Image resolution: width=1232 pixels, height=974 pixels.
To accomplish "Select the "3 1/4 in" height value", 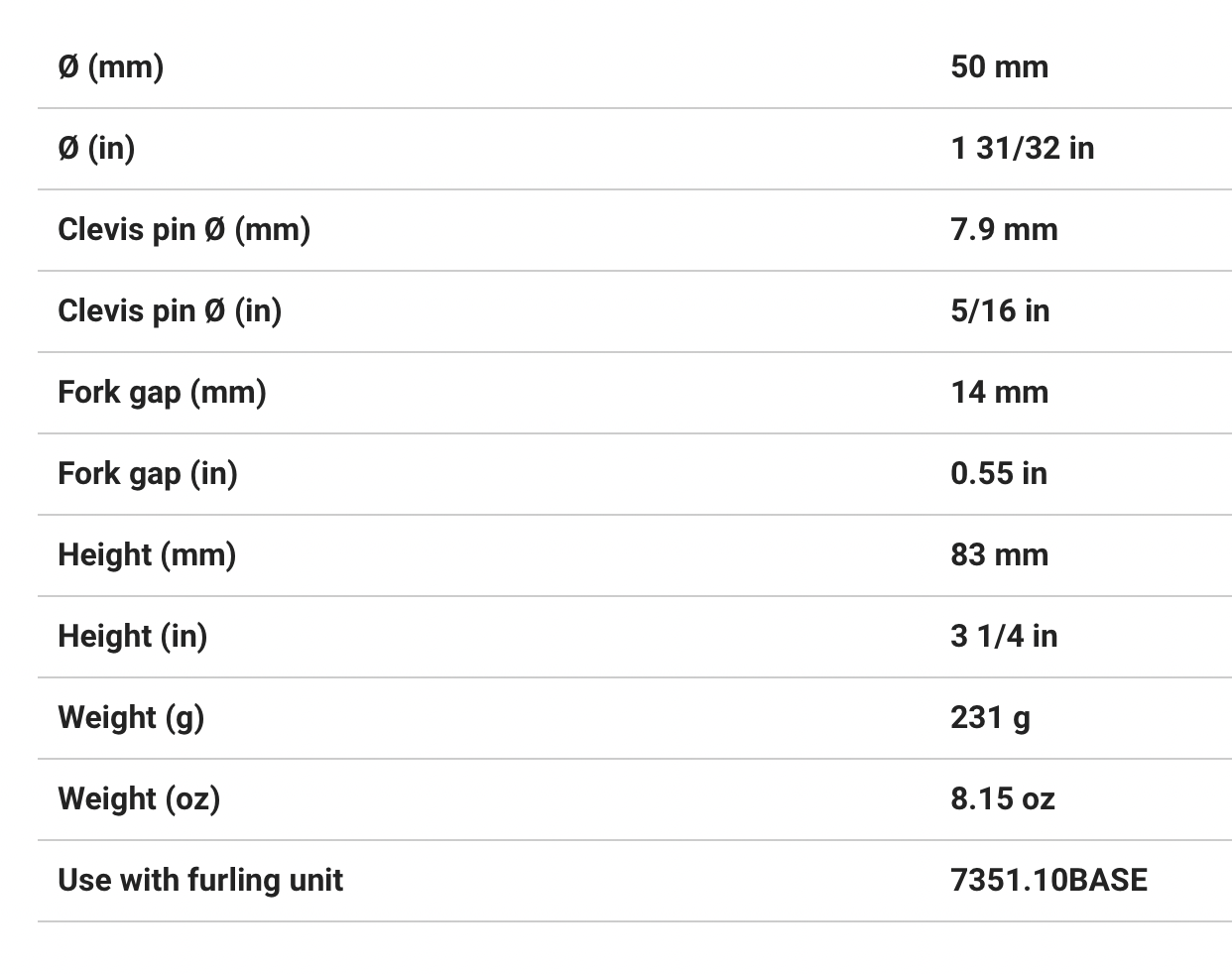I will point(1004,637).
